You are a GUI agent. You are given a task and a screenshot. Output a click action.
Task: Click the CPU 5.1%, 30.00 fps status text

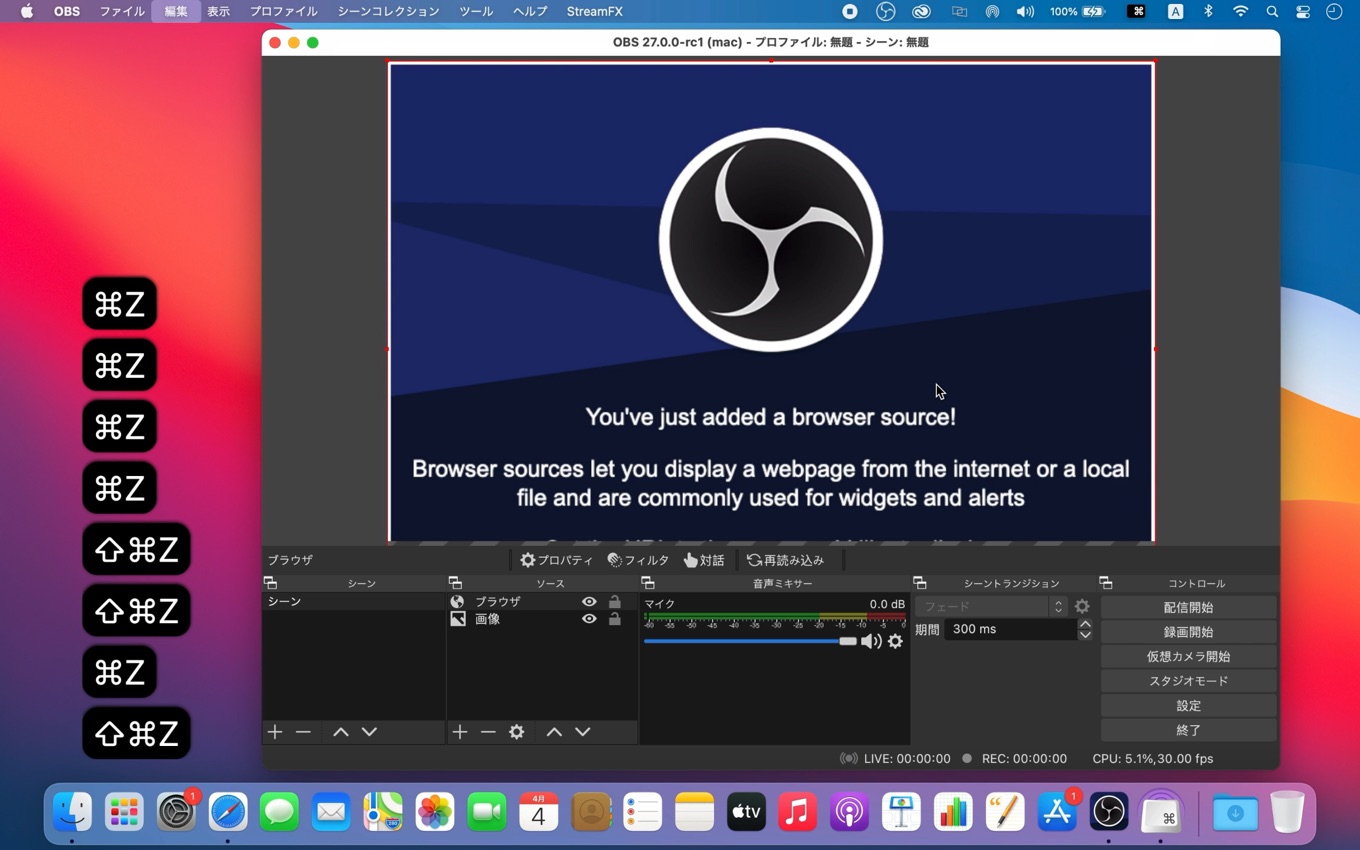(1152, 758)
